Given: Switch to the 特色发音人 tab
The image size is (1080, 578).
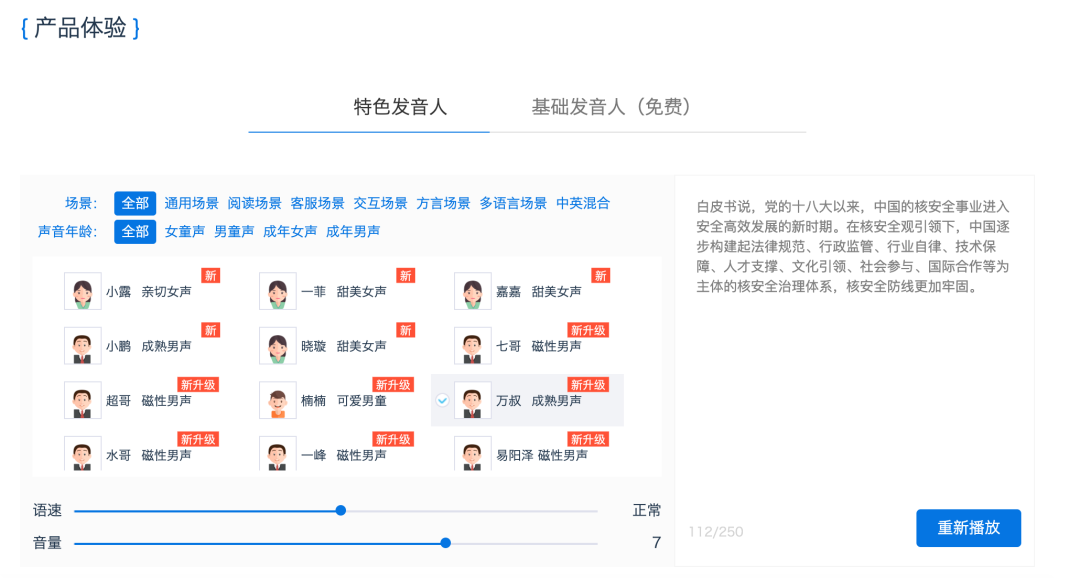Looking at the screenshot, I should click(400, 107).
